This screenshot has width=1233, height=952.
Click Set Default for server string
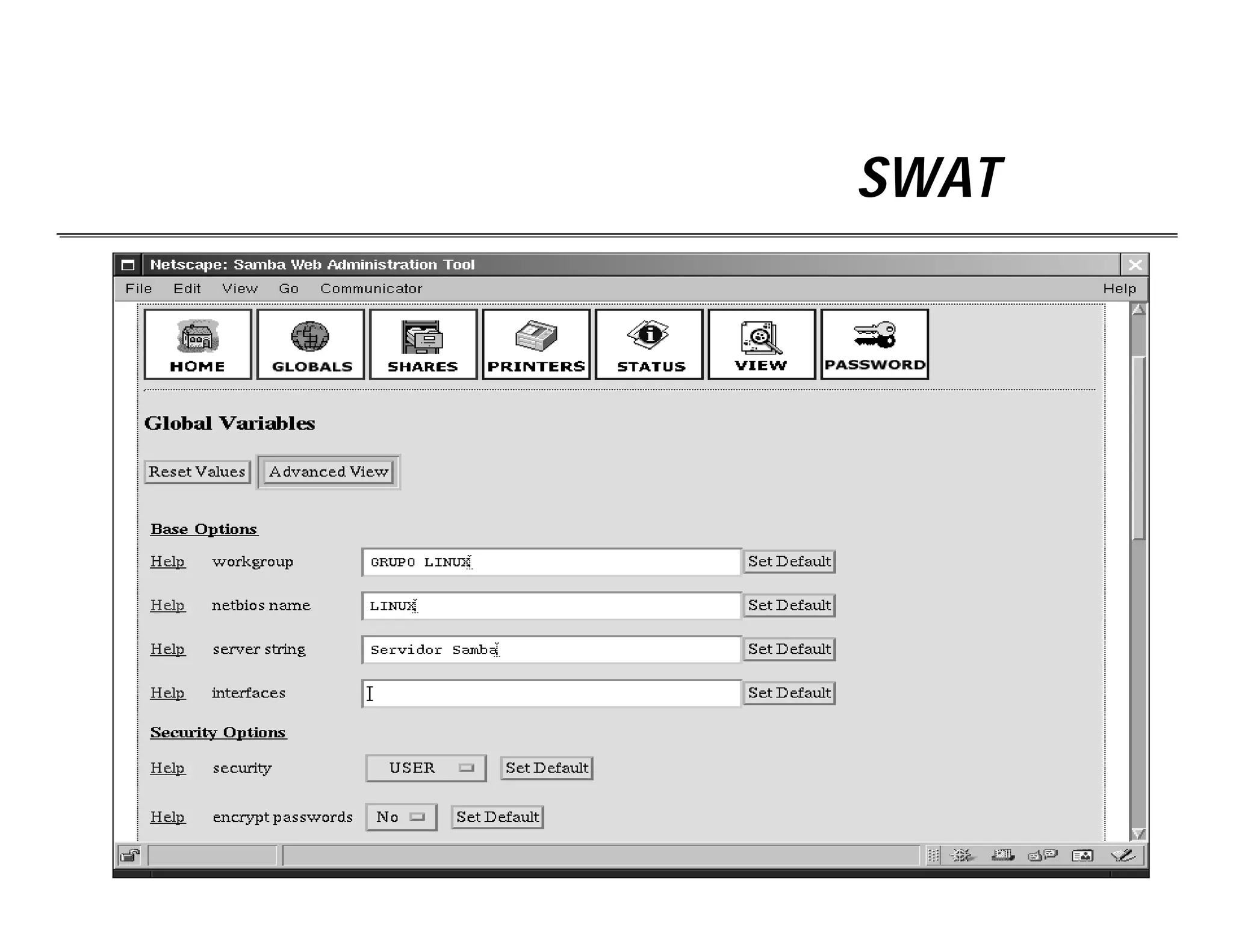click(789, 649)
